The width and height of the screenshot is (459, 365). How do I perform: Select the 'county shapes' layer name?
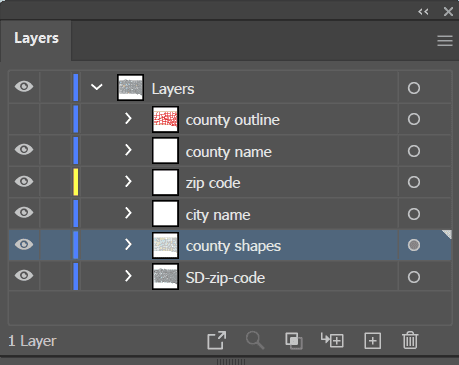pyautogui.click(x=233, y=246)
